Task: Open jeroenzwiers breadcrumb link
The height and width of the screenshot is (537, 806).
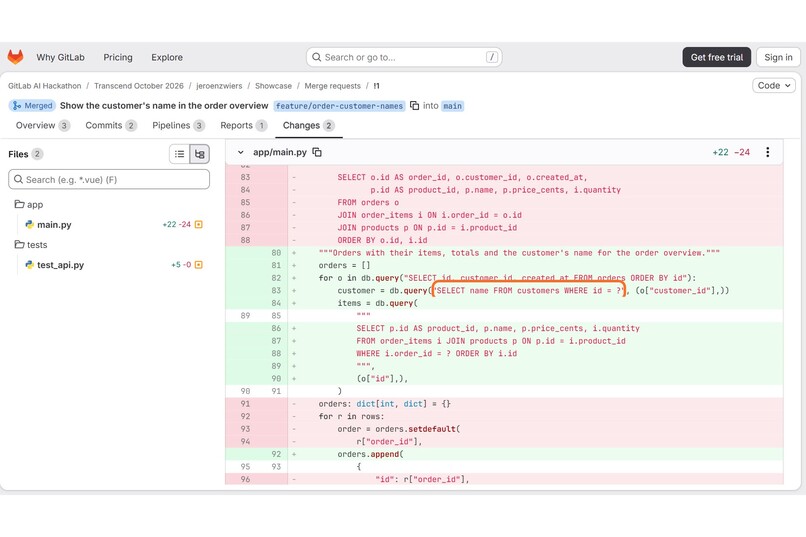Action: [x=219, y=86]
